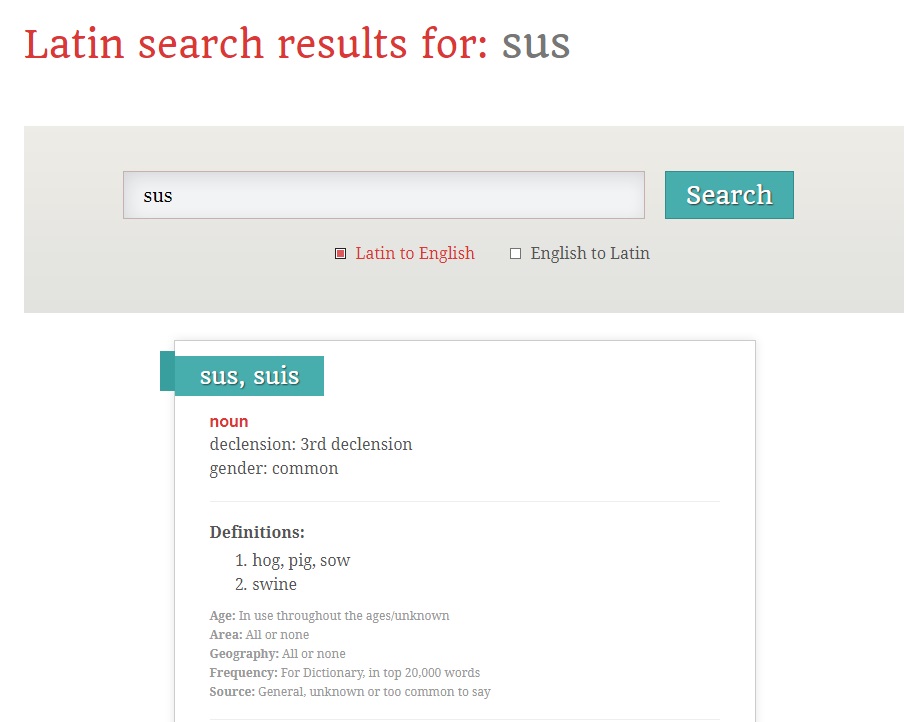This screenshot has height=722, width=924.
Task: Click the definition 'hog, pig, sow'
Action: coord(301,560)
